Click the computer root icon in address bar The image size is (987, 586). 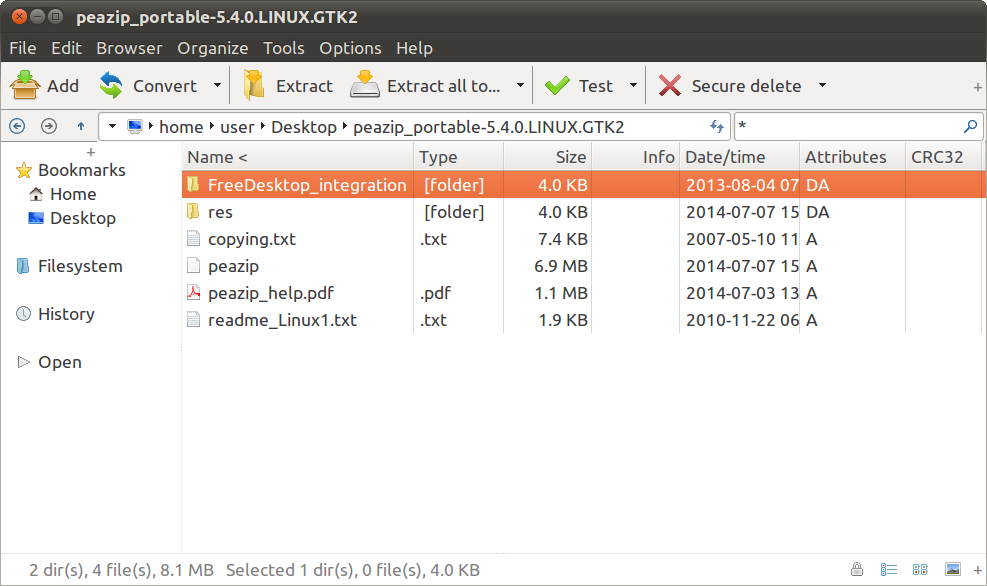(135, 127)
